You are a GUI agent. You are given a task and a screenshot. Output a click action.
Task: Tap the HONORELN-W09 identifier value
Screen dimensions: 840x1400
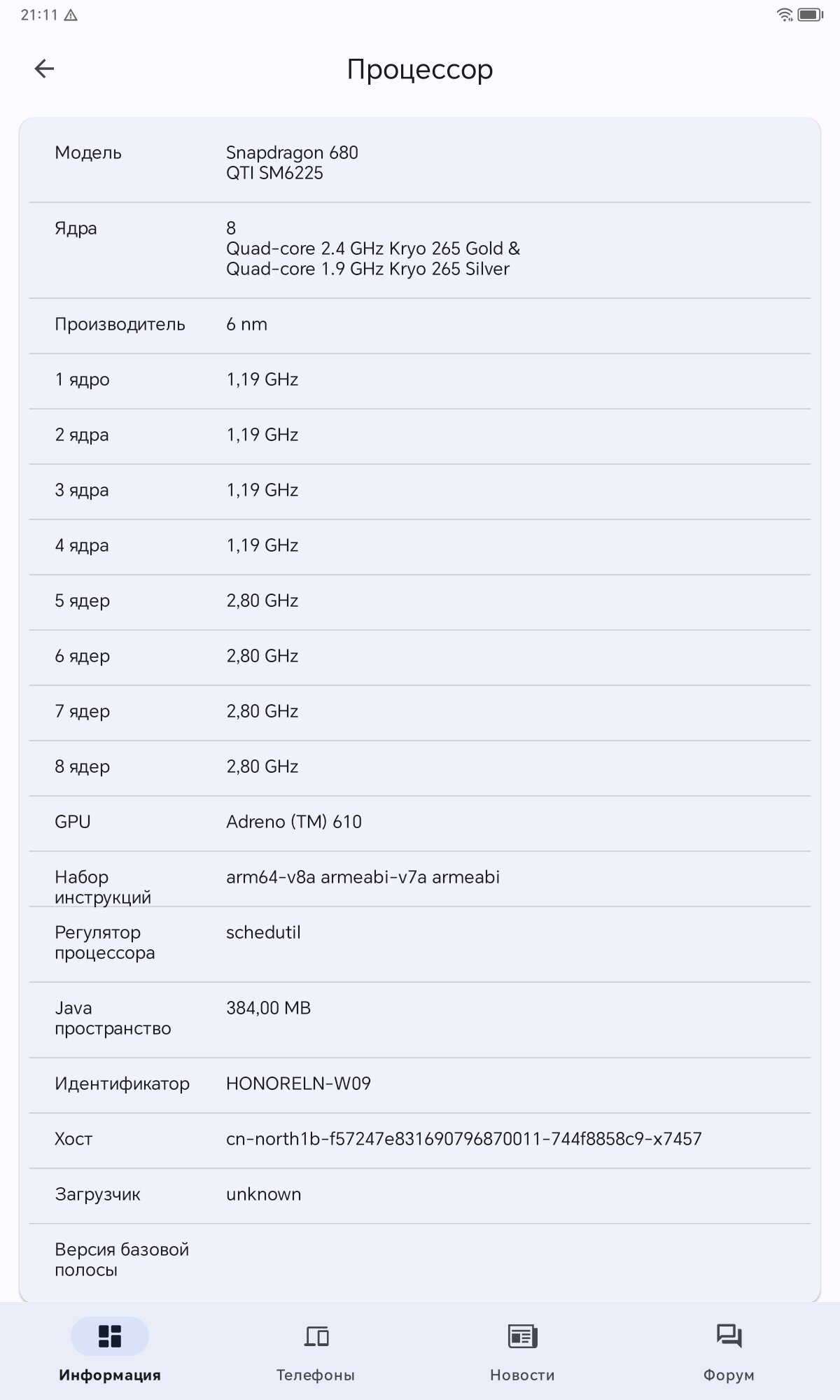point(298,1084)
